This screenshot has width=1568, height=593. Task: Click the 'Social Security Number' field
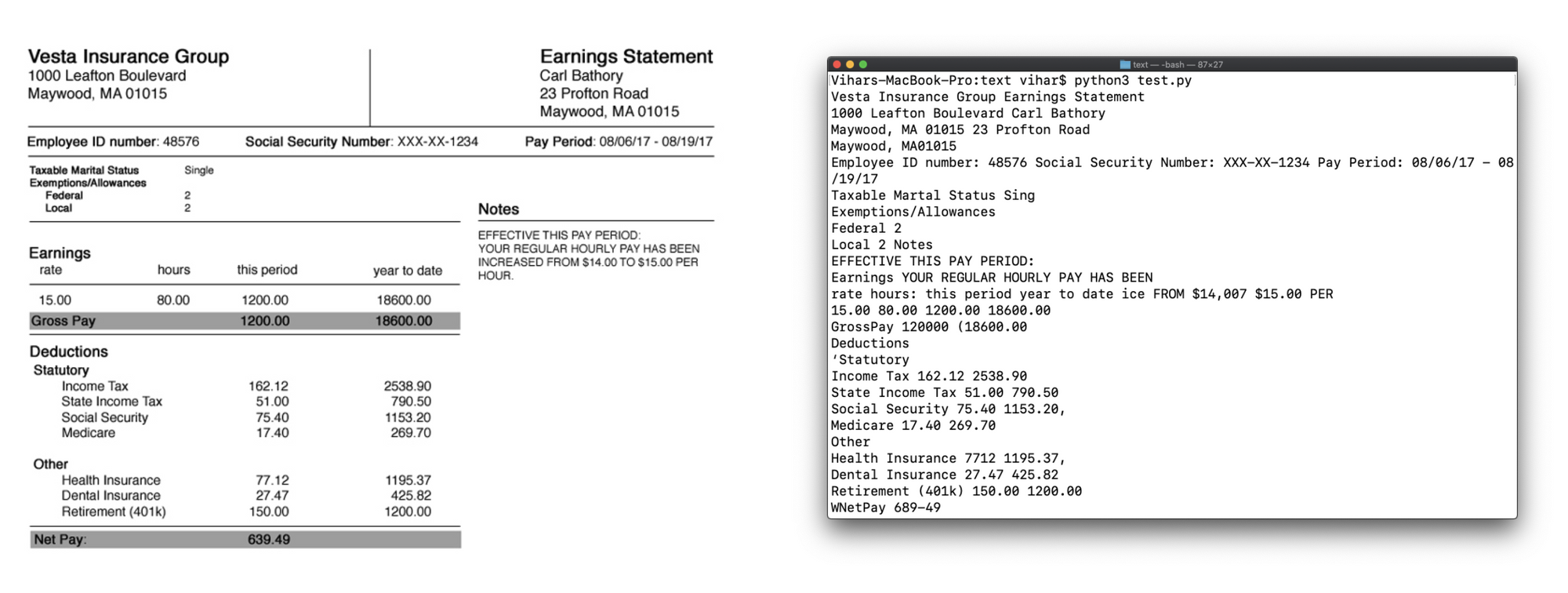pyautogui.click(x=361, y=142)
